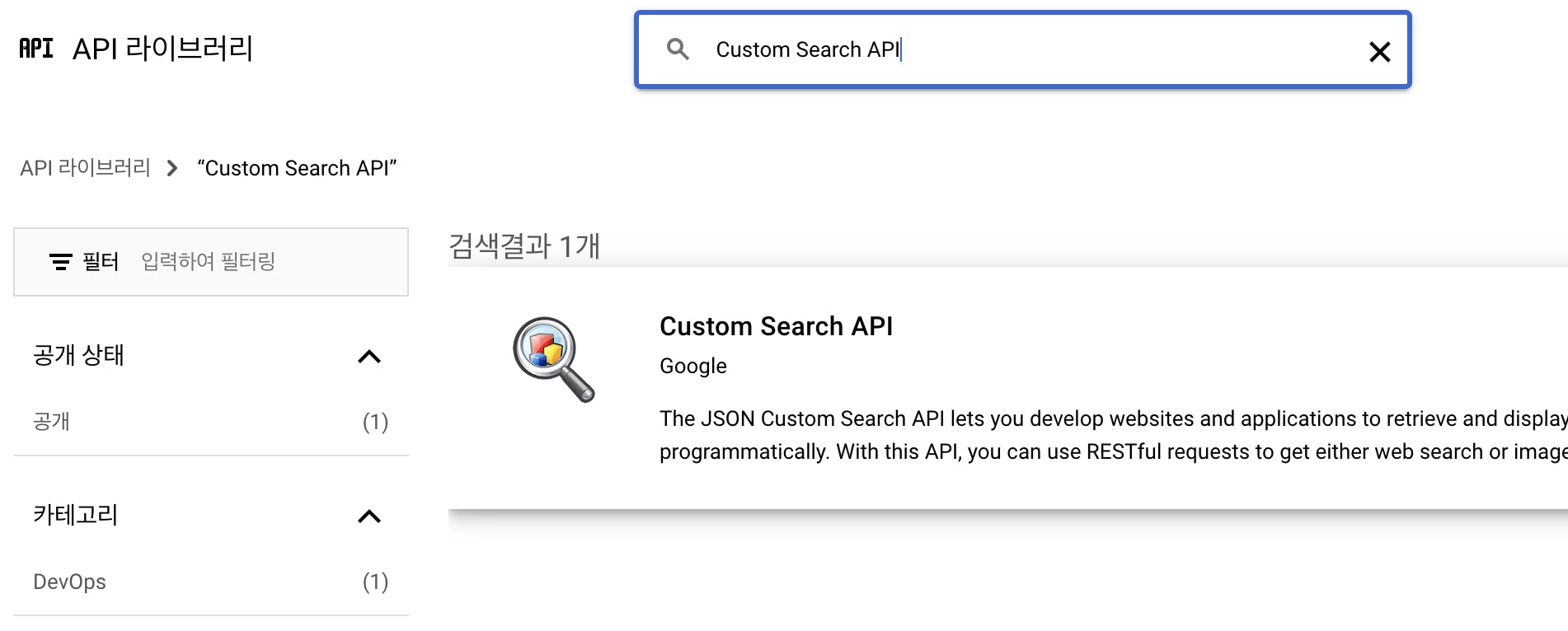1568x631 pixels.
Task: Click the Google publisher label
Action: (692, 366)
